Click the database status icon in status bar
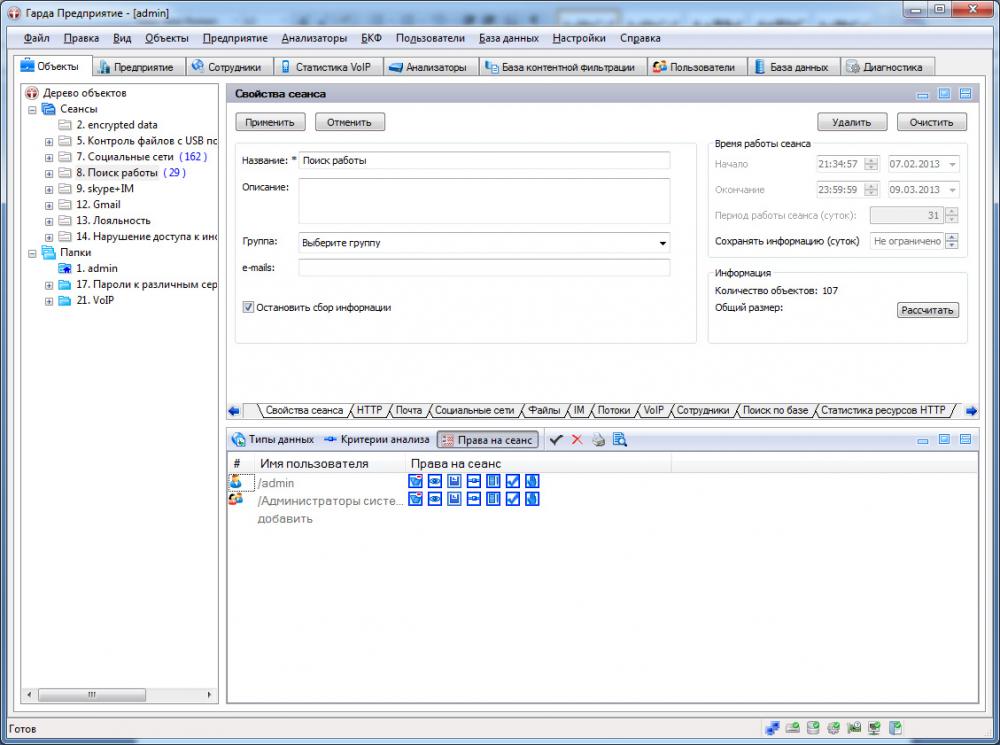This screenshot has height=745, width=1000. pyautogui.click(x=813, y=728)
